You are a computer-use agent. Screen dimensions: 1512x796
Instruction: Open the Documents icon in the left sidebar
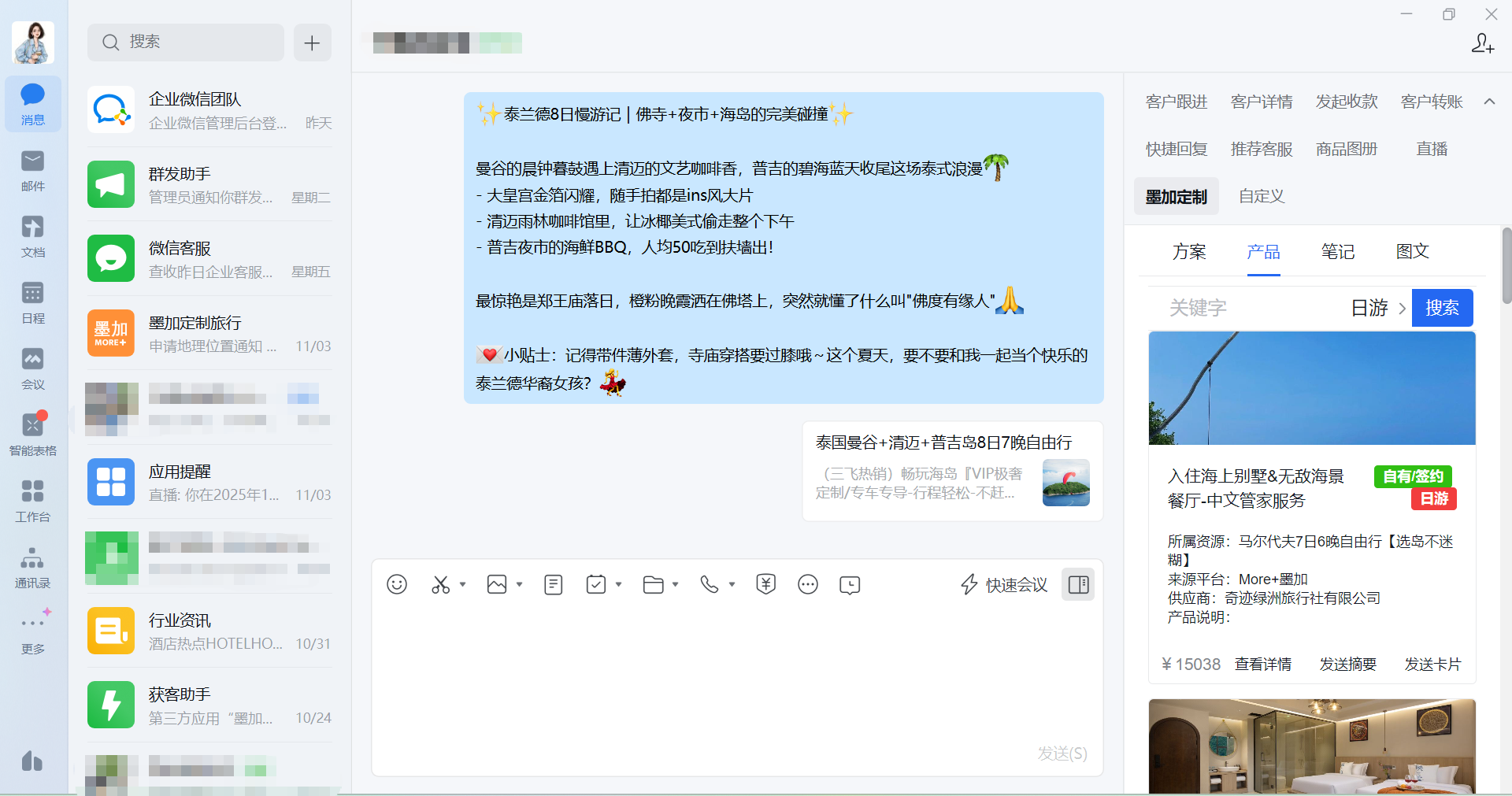click(32, 236)
